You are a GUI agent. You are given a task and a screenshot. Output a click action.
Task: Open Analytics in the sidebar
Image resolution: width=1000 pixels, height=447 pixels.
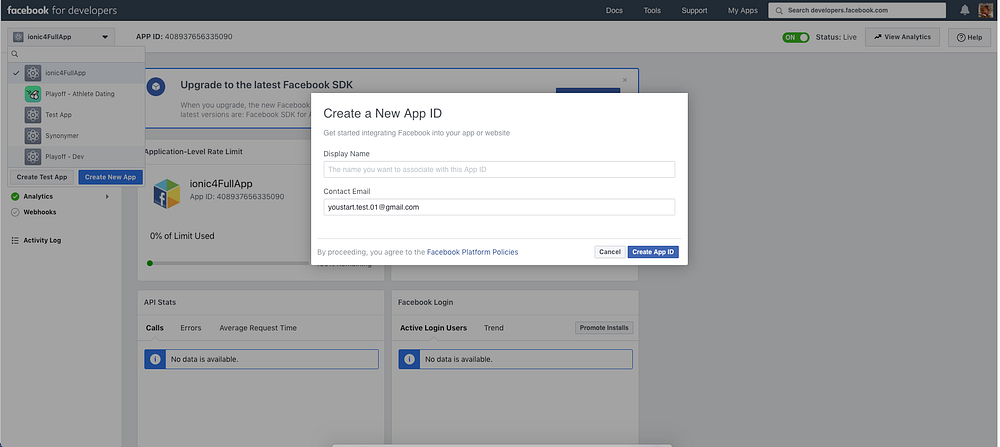click(38, 196)
